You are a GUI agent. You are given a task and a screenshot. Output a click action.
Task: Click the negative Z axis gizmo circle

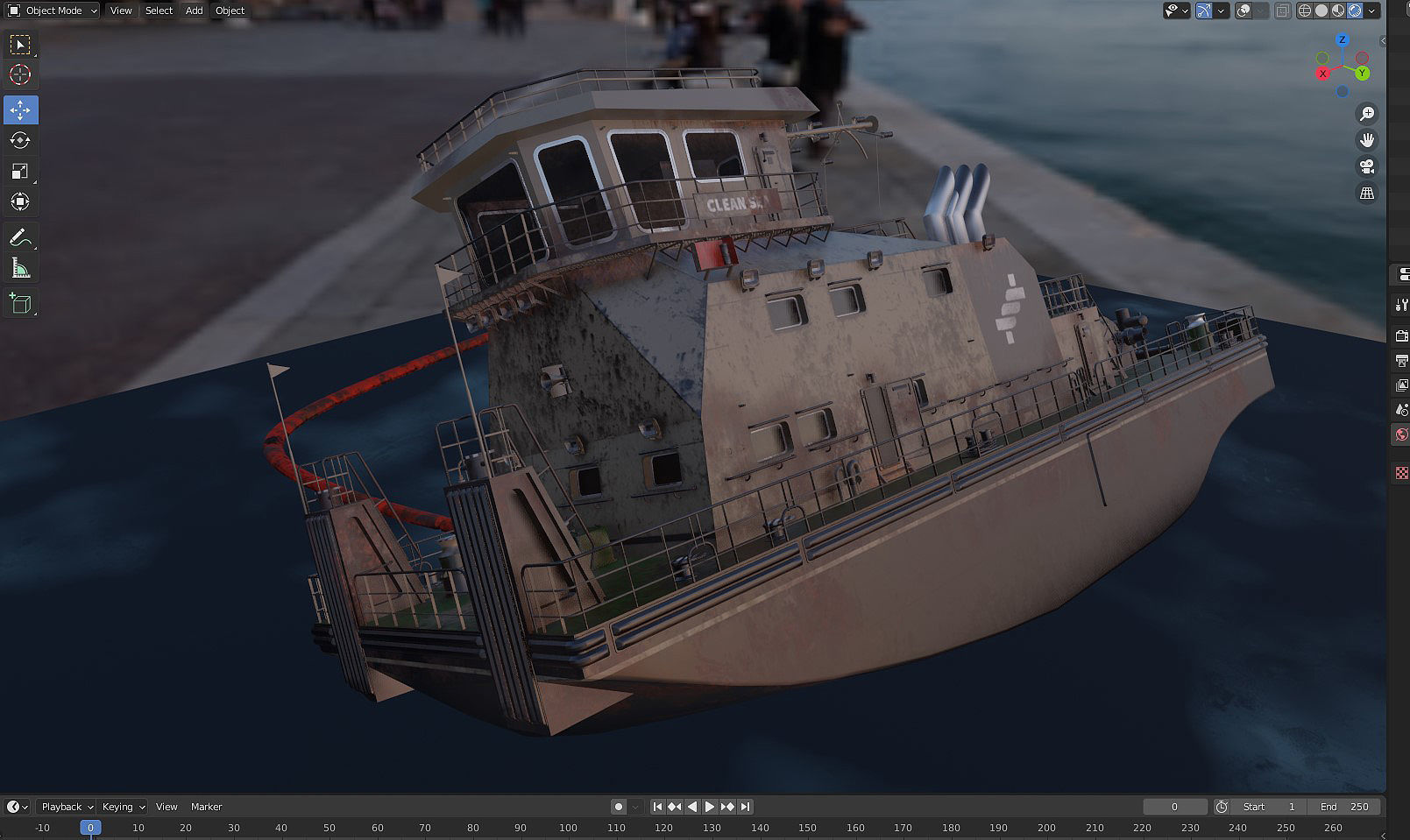click(x=1342, y=91)
